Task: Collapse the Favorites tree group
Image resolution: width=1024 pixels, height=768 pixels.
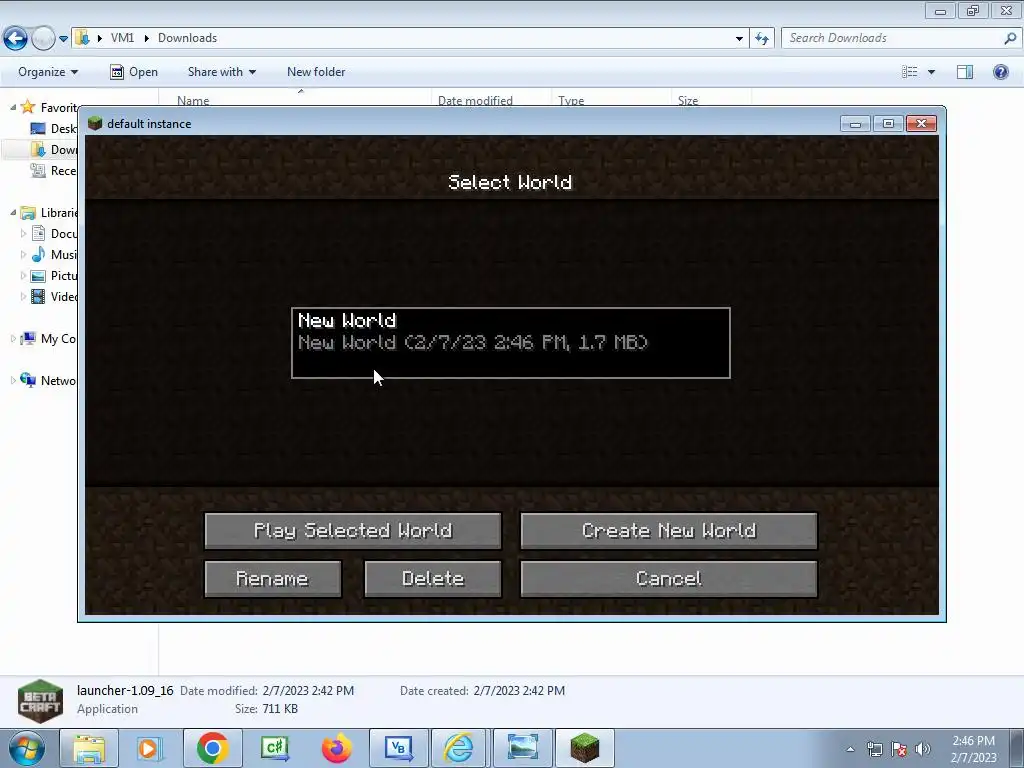Action: [13, 107]
